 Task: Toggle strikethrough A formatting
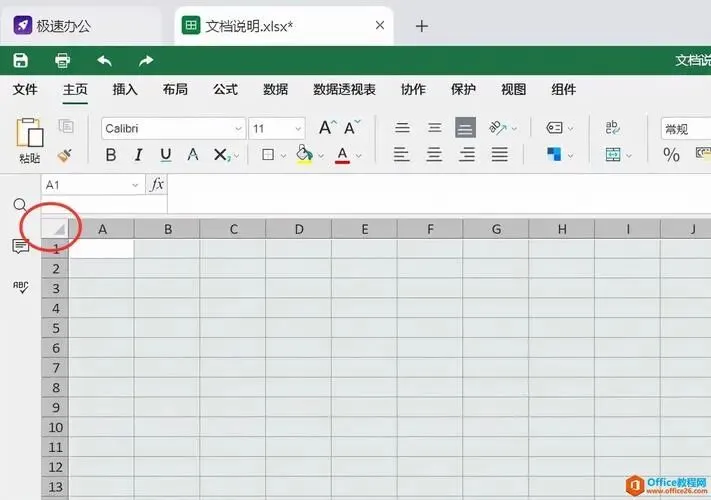pos(193,155)
